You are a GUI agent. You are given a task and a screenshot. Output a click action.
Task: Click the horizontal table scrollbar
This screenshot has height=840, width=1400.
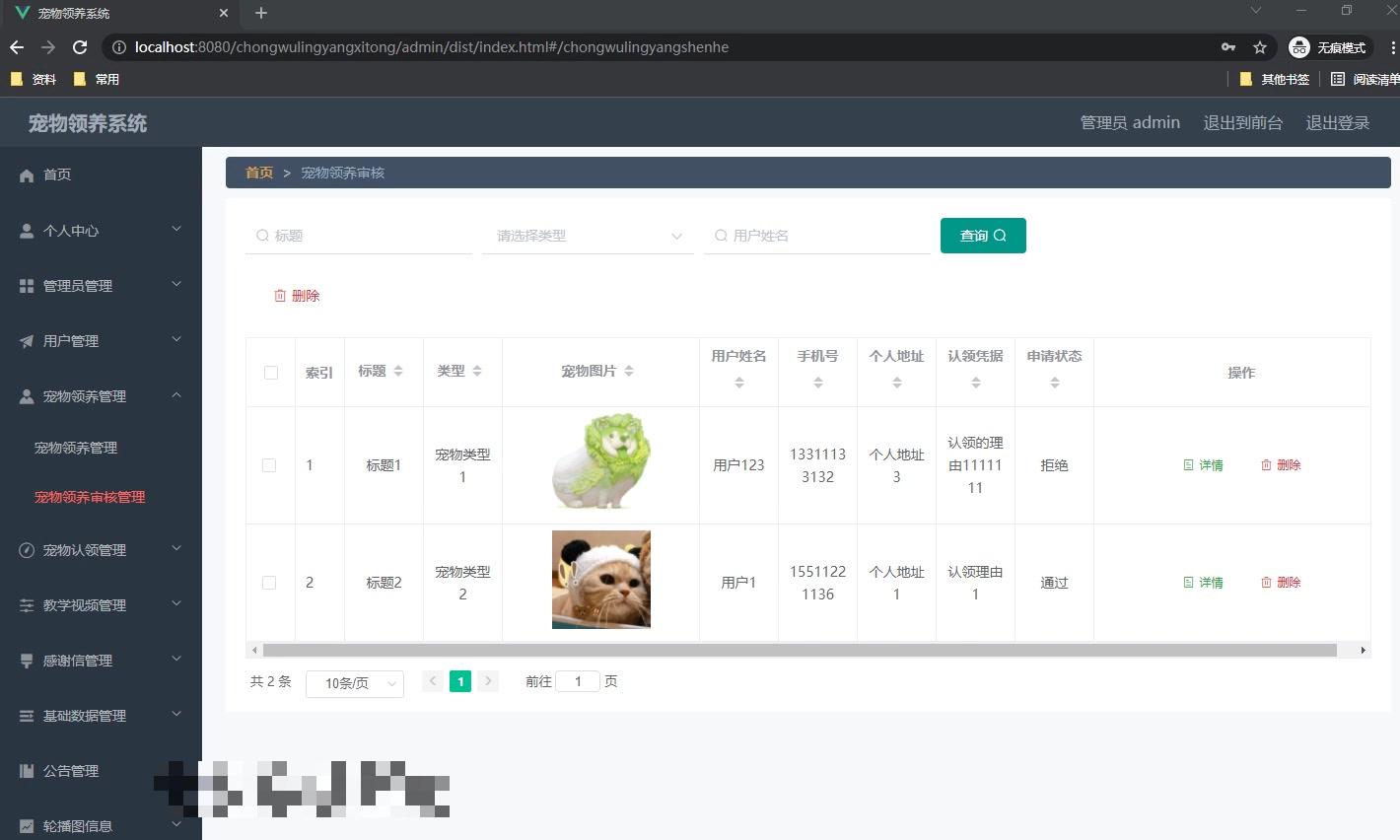[x=800, y=650]
